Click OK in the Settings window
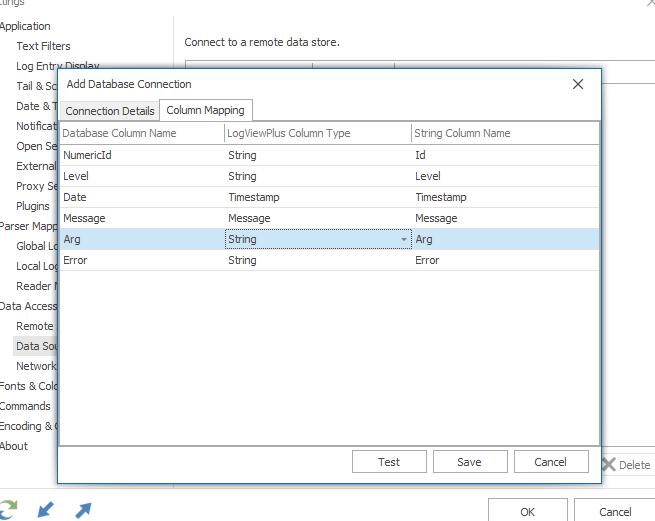The height and width of the screenshot is (521, 655). point(528,511)
